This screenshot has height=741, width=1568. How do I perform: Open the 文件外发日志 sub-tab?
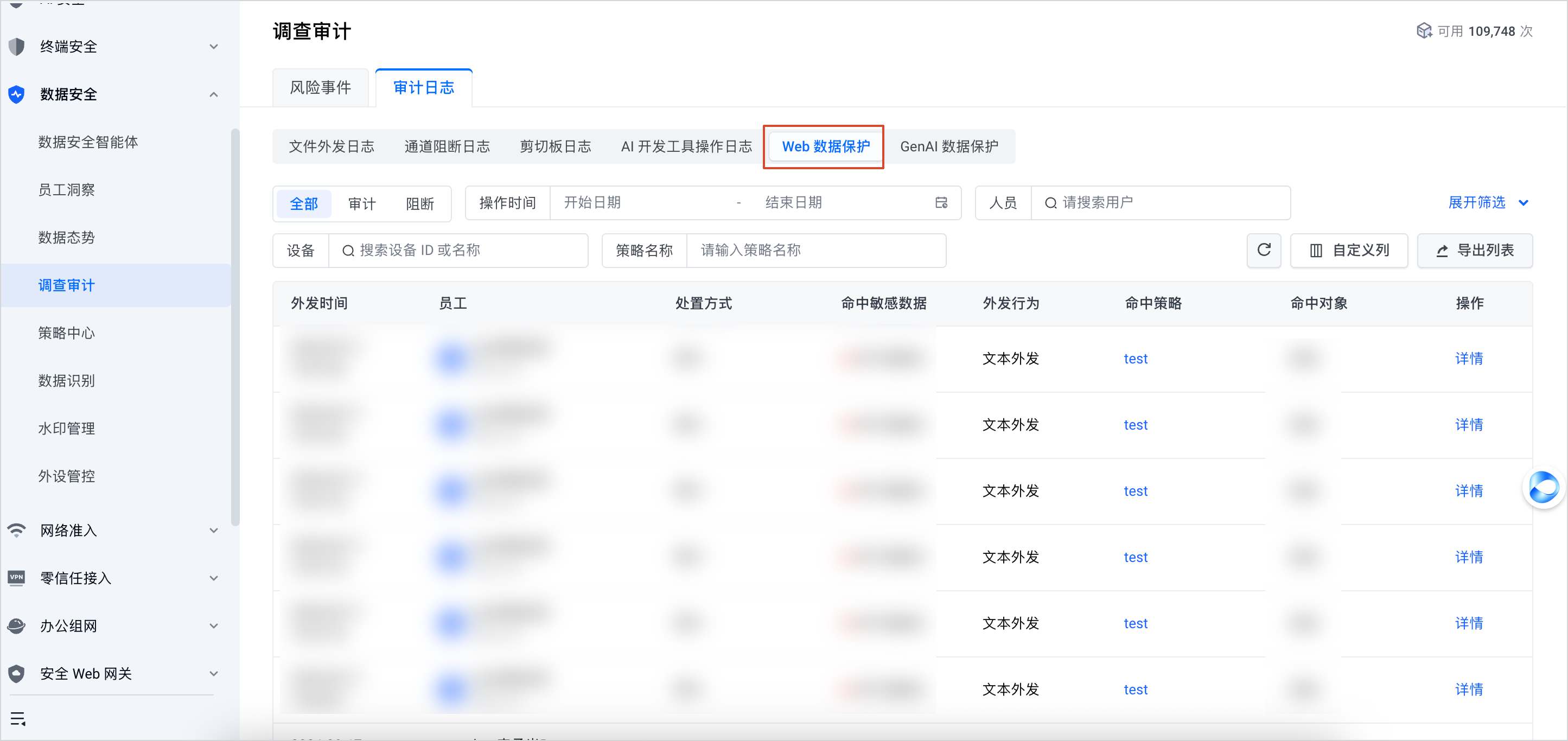pyautogui.click(x=331, y=146)
